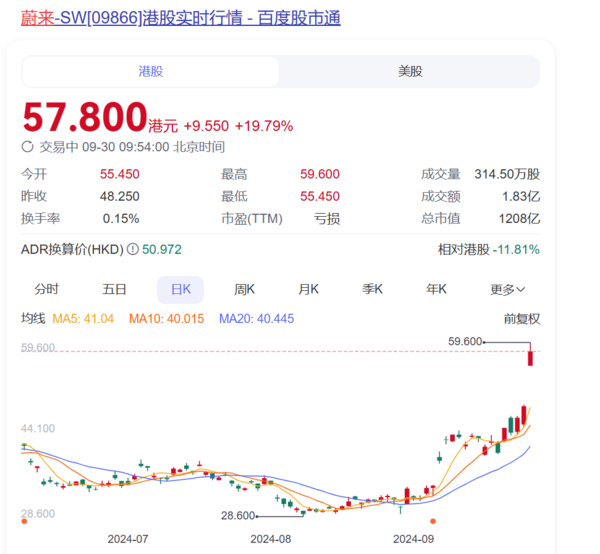Image resolution: width=600 pixels, height=554 pixels.
Task: Click the 2024-08 date axis label
Action: [x=271, y=539]
